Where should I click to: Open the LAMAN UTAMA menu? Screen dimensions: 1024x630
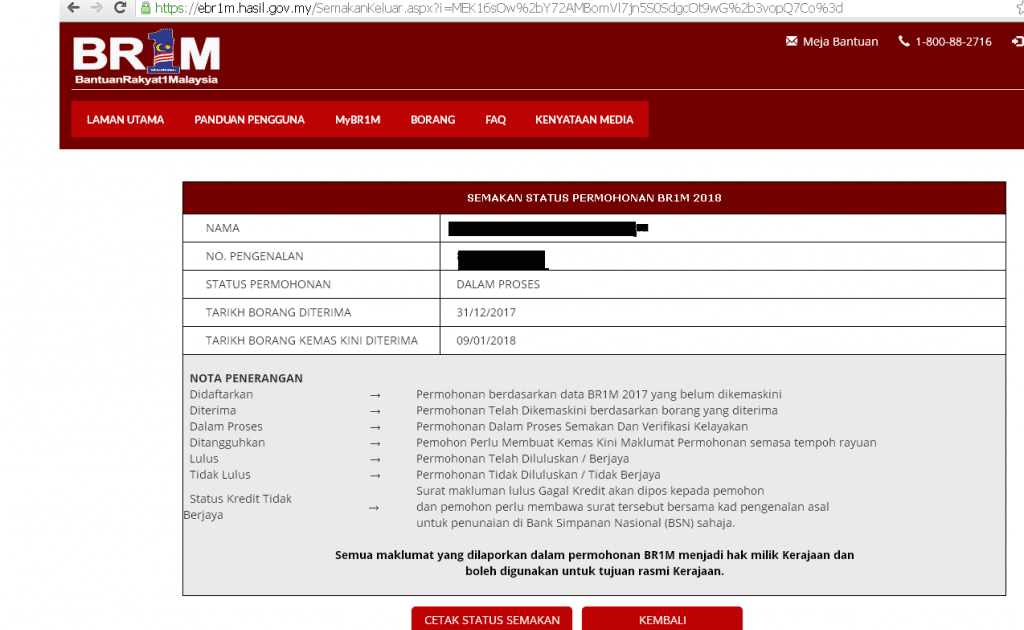click(x=125, y=119)
